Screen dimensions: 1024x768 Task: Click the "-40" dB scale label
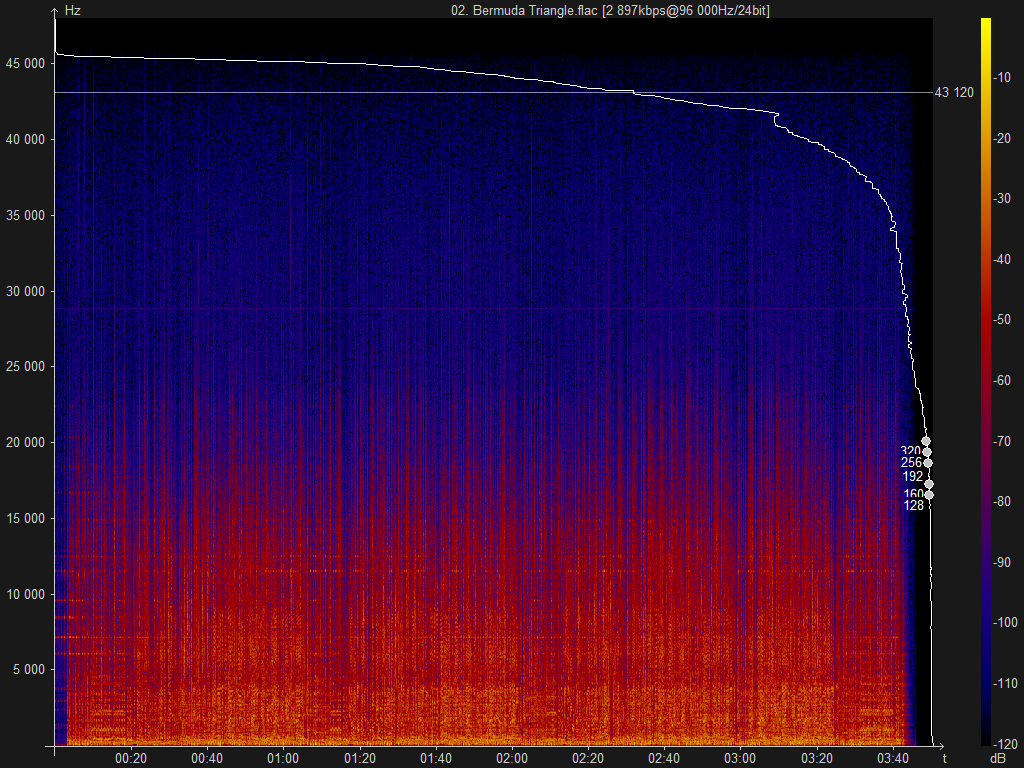pos(1002,259)
